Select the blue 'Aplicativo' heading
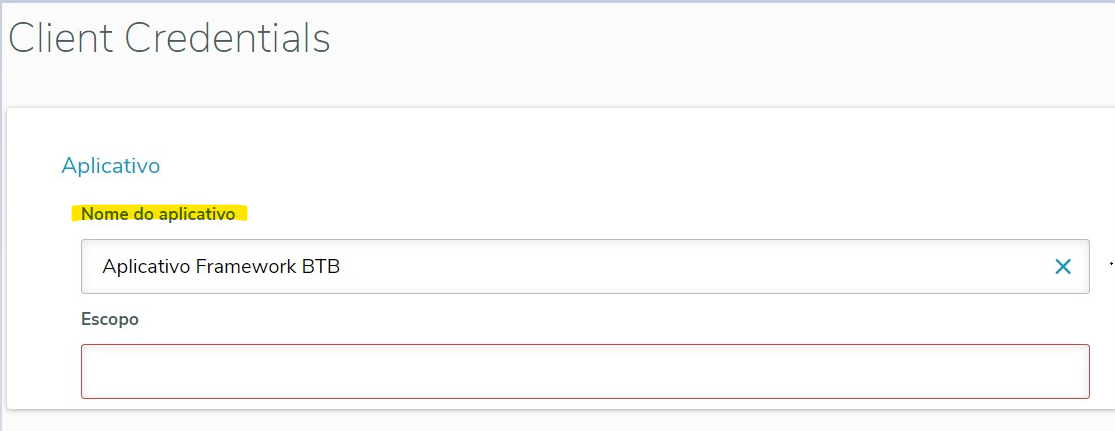The height and width of the screenshot is (431, 1115). pos(111,165)
